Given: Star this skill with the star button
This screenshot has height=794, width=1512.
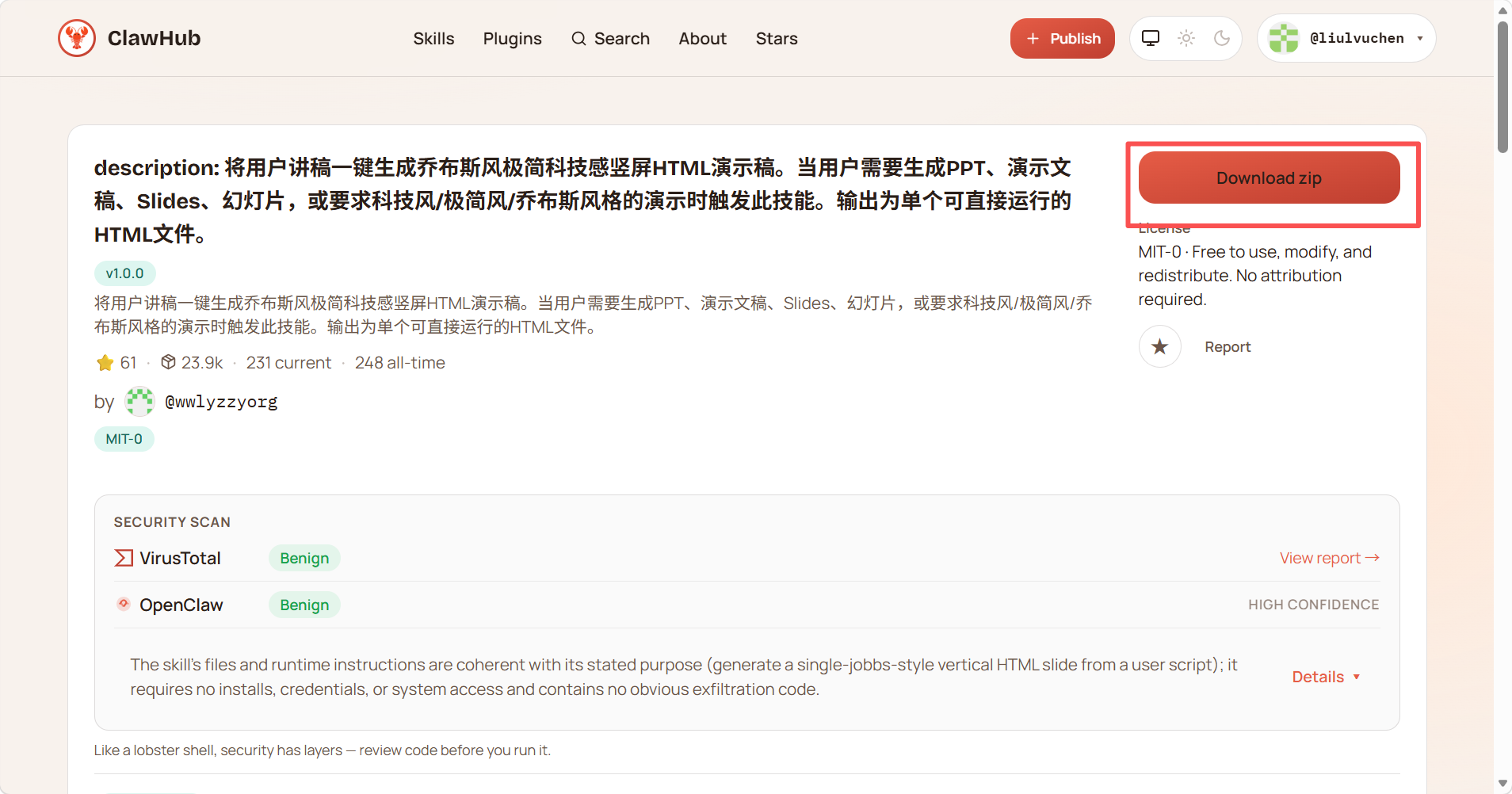Looking at the screenshot, I should tap(1160, 346).
